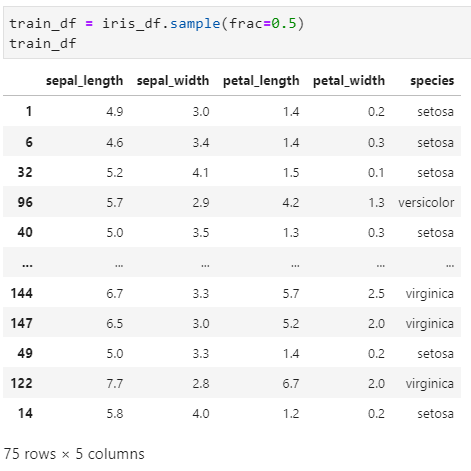Click the 75 rows × 5 columns summary
This screenshot has width=471, height=471.
tap(74, 454)
